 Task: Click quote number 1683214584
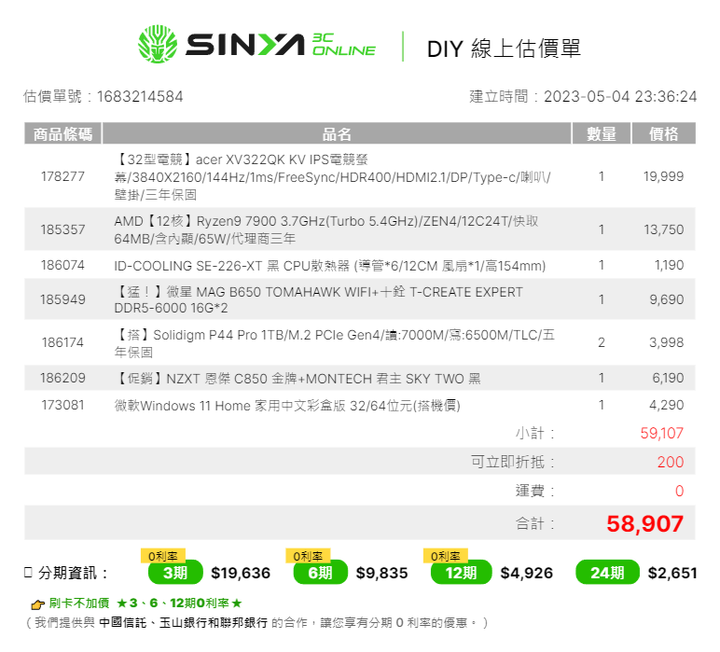coord(140,96)
